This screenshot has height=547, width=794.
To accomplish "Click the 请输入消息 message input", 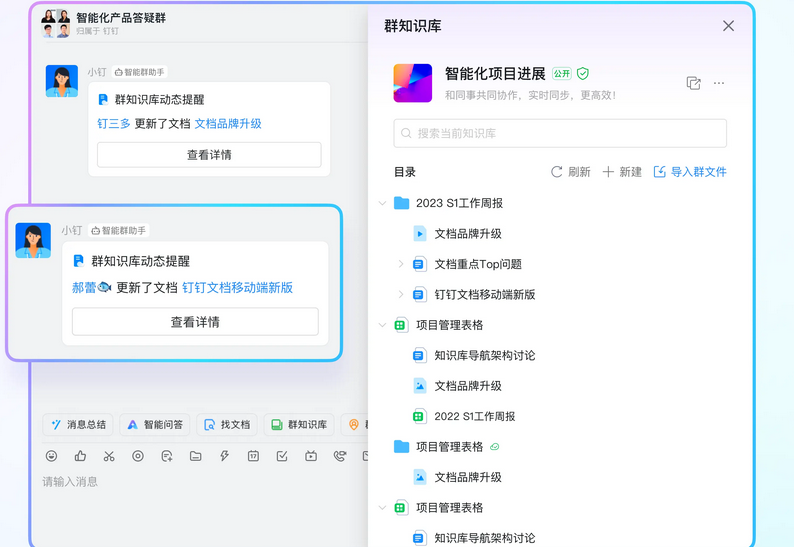I will coord(70,482).
